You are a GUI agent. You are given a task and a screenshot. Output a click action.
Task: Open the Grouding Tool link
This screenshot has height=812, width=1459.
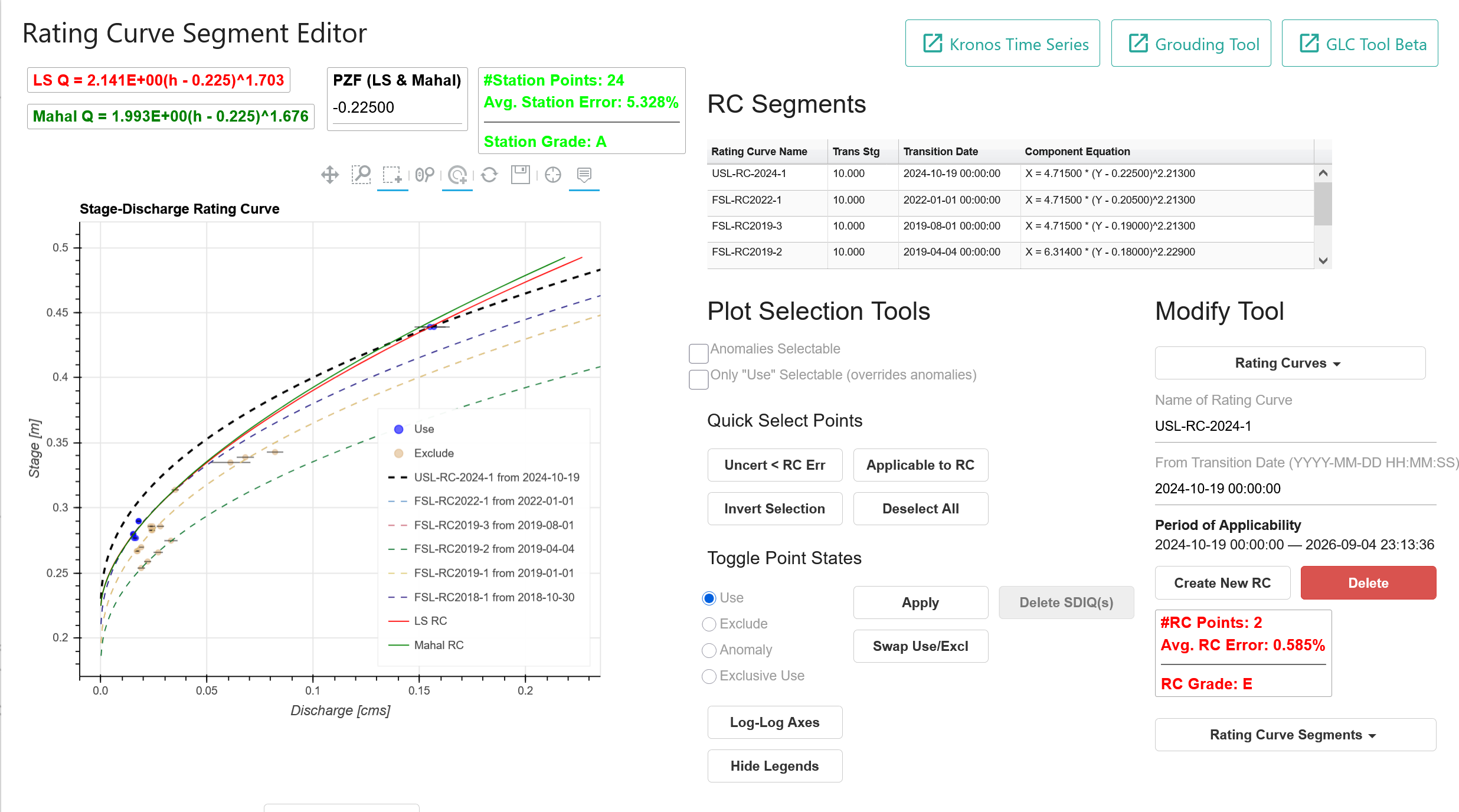(1190, 44)
